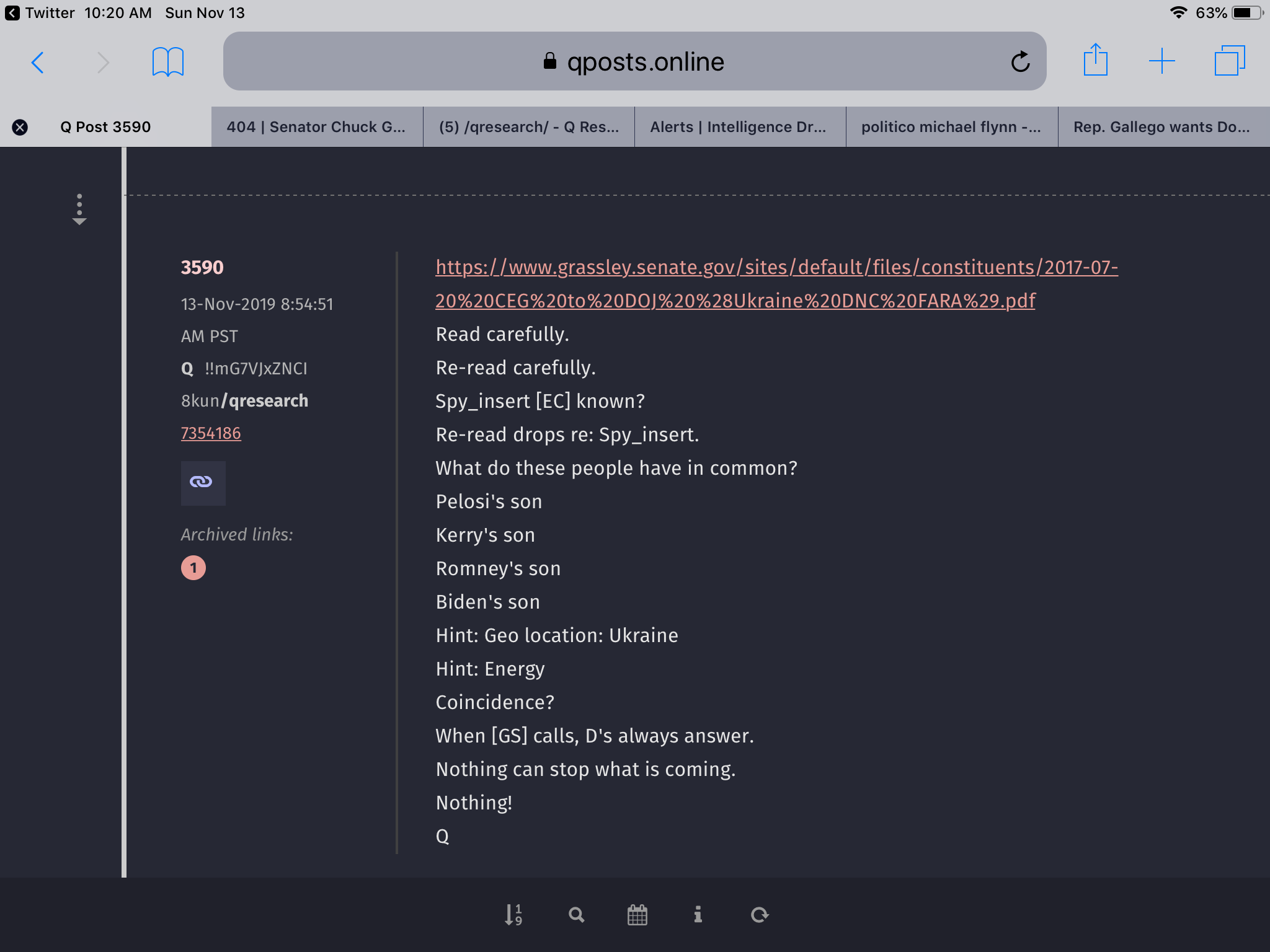
Task: Tap the line 'When [GS] calls, D's always answer.'
Action: (595, 736)
